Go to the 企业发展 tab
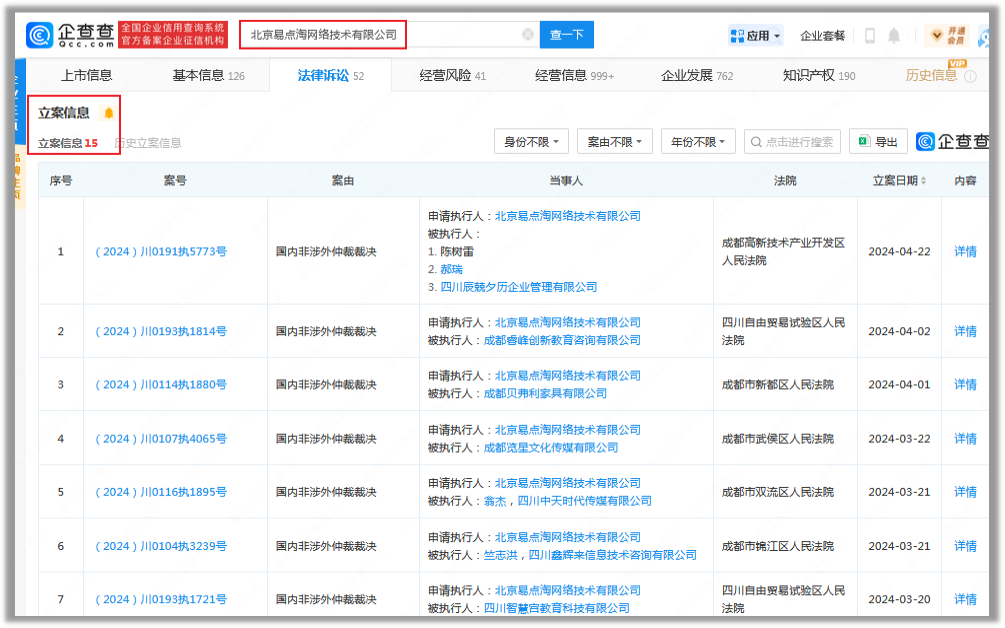Image resolution: width=1005 pixels, height=628 pixels. (x=697, y=76)
